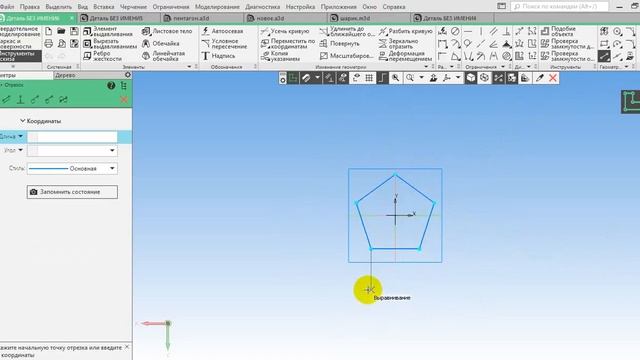Click the concentric circles constraint icon
The image size is (640, 360).
point(506,56)
